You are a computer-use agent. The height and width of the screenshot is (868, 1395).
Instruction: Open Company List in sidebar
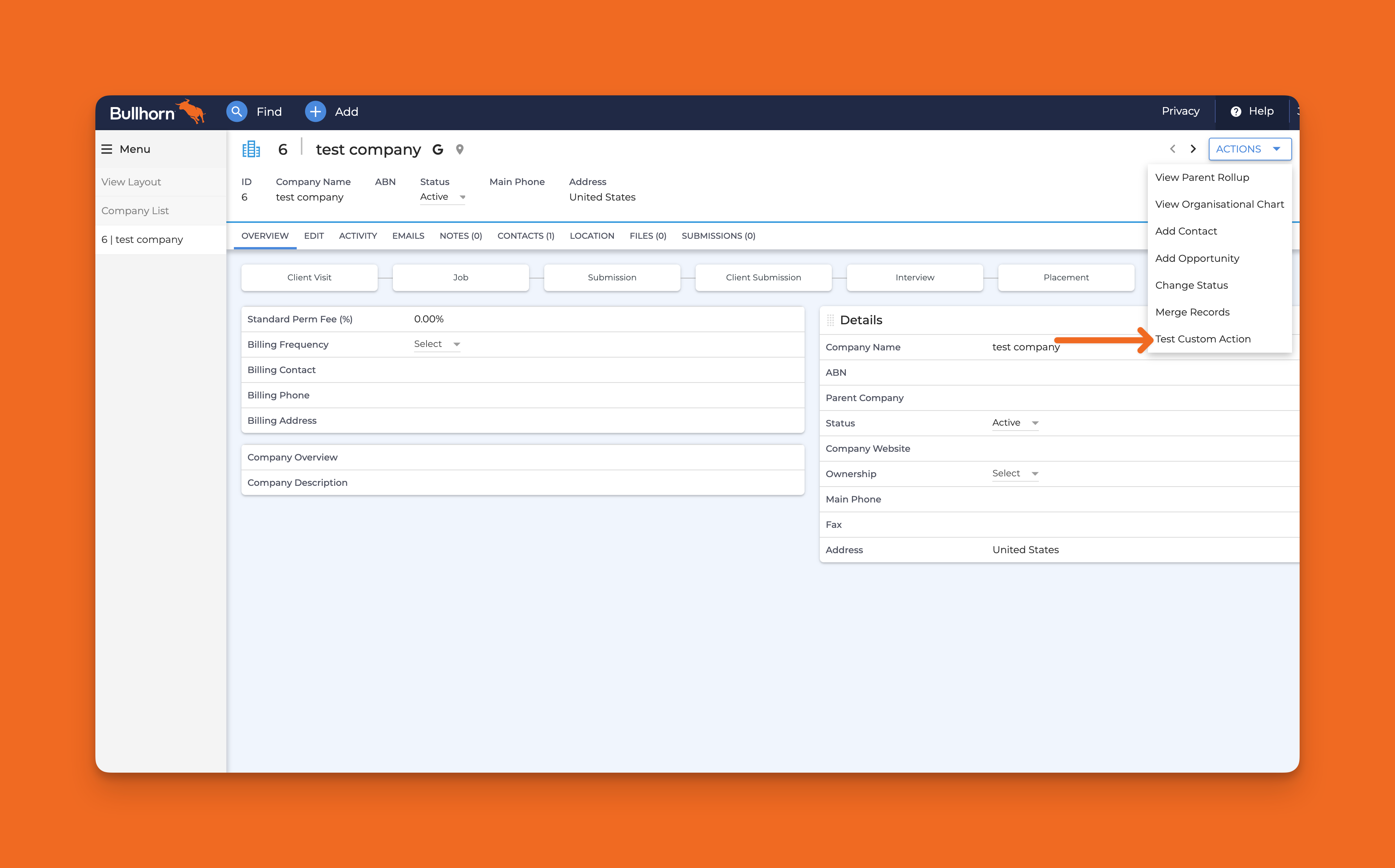tap(135, 211)
